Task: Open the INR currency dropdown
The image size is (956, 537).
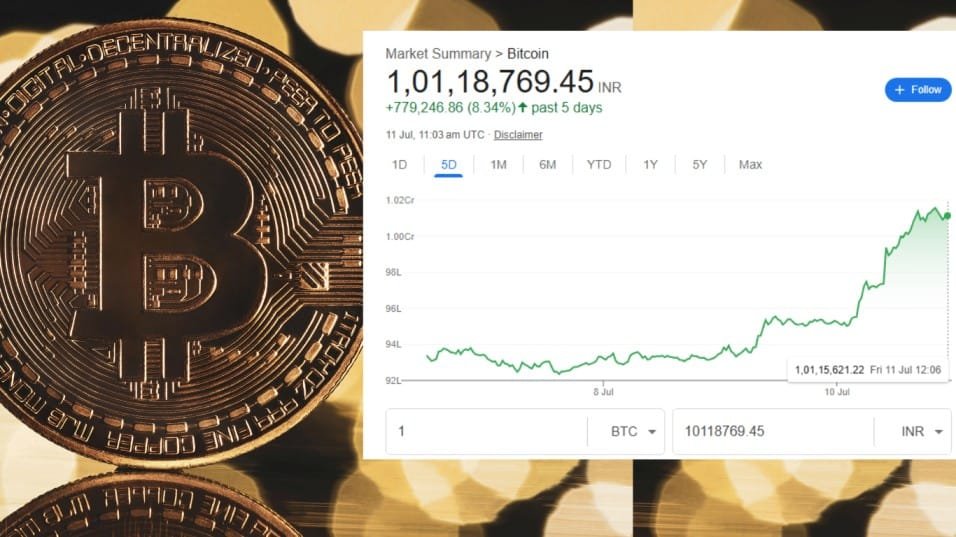Action: point(923,432)
